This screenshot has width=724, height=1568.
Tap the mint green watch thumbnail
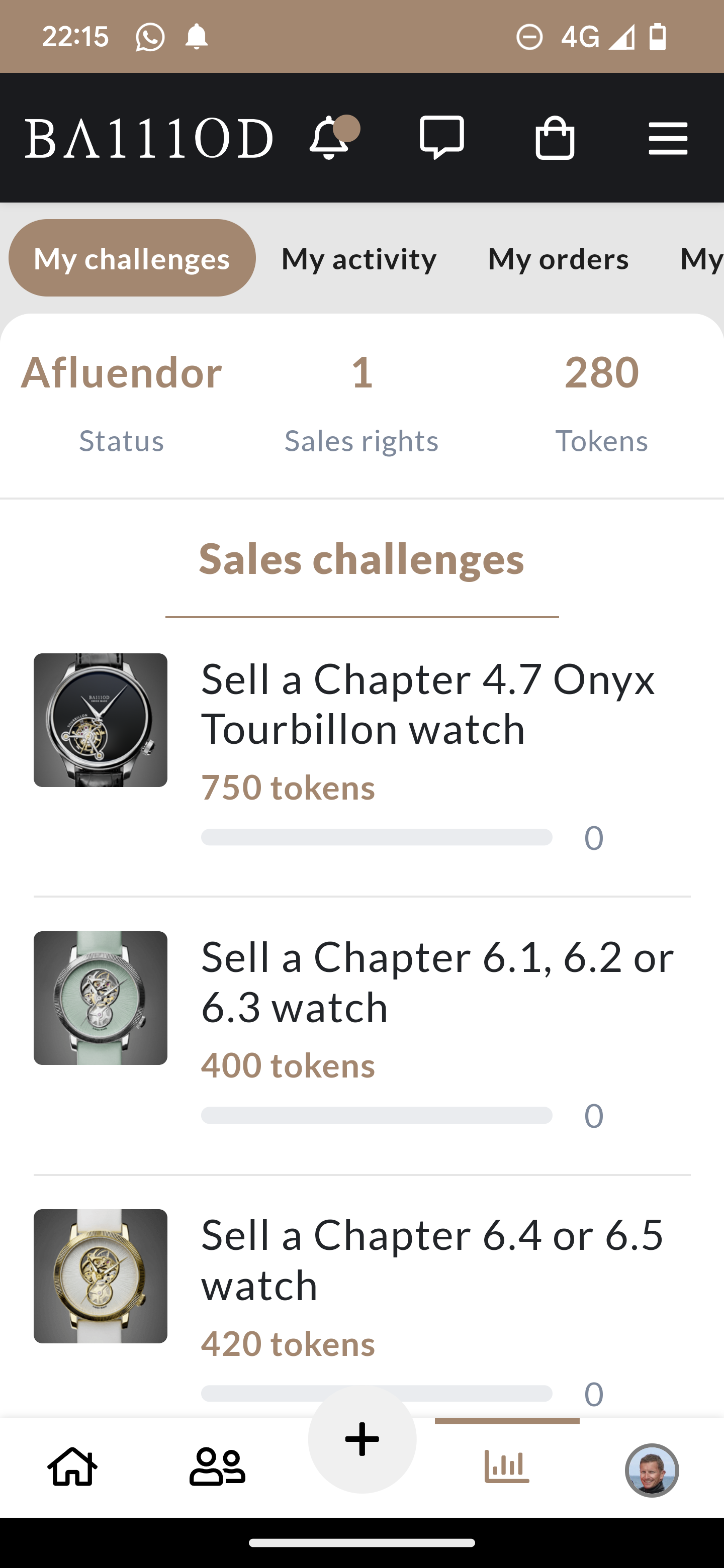click(101, 998)
